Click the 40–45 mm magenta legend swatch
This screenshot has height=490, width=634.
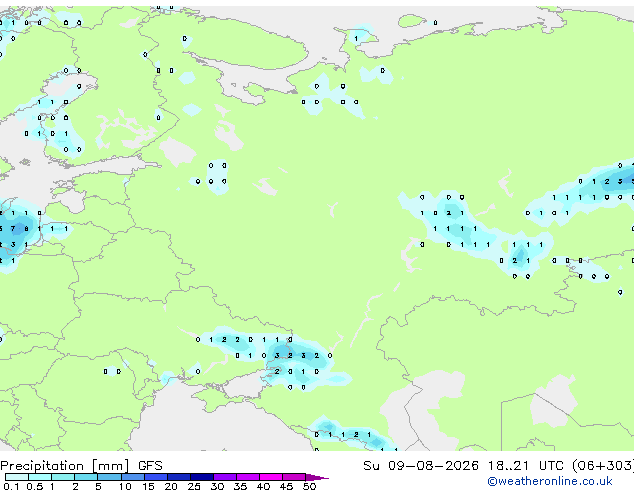pos(271,477)
